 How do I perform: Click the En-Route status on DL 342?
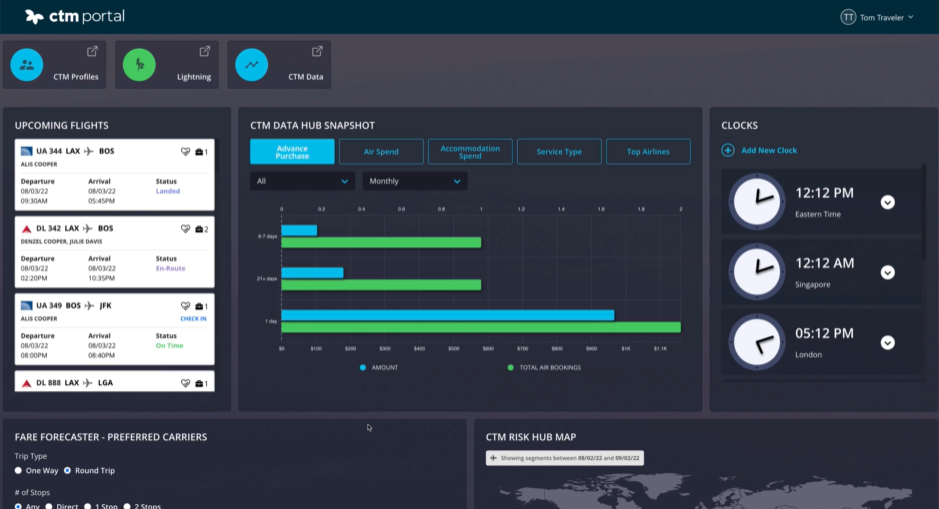[x=171, y=268]
